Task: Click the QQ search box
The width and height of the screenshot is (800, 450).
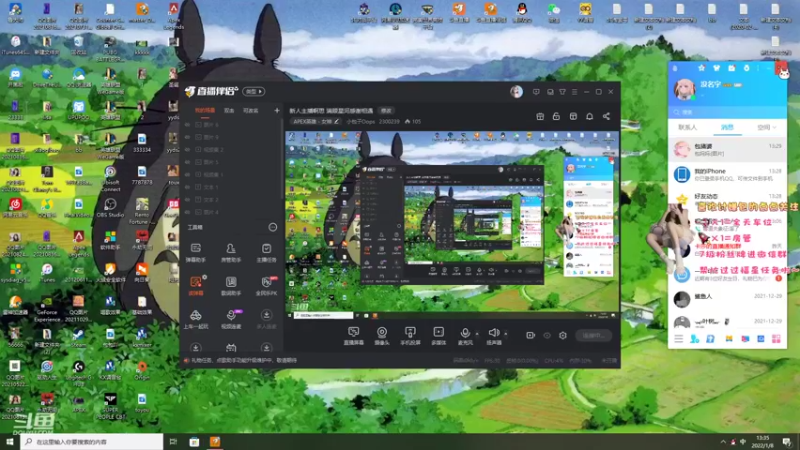Action: (x=727, y=112)
